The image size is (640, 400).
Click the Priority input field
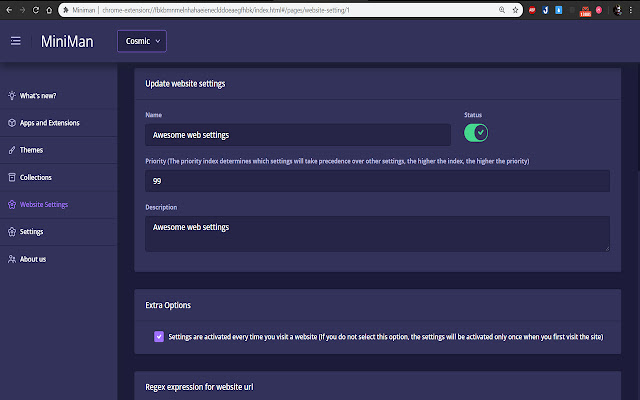(377, 181)
